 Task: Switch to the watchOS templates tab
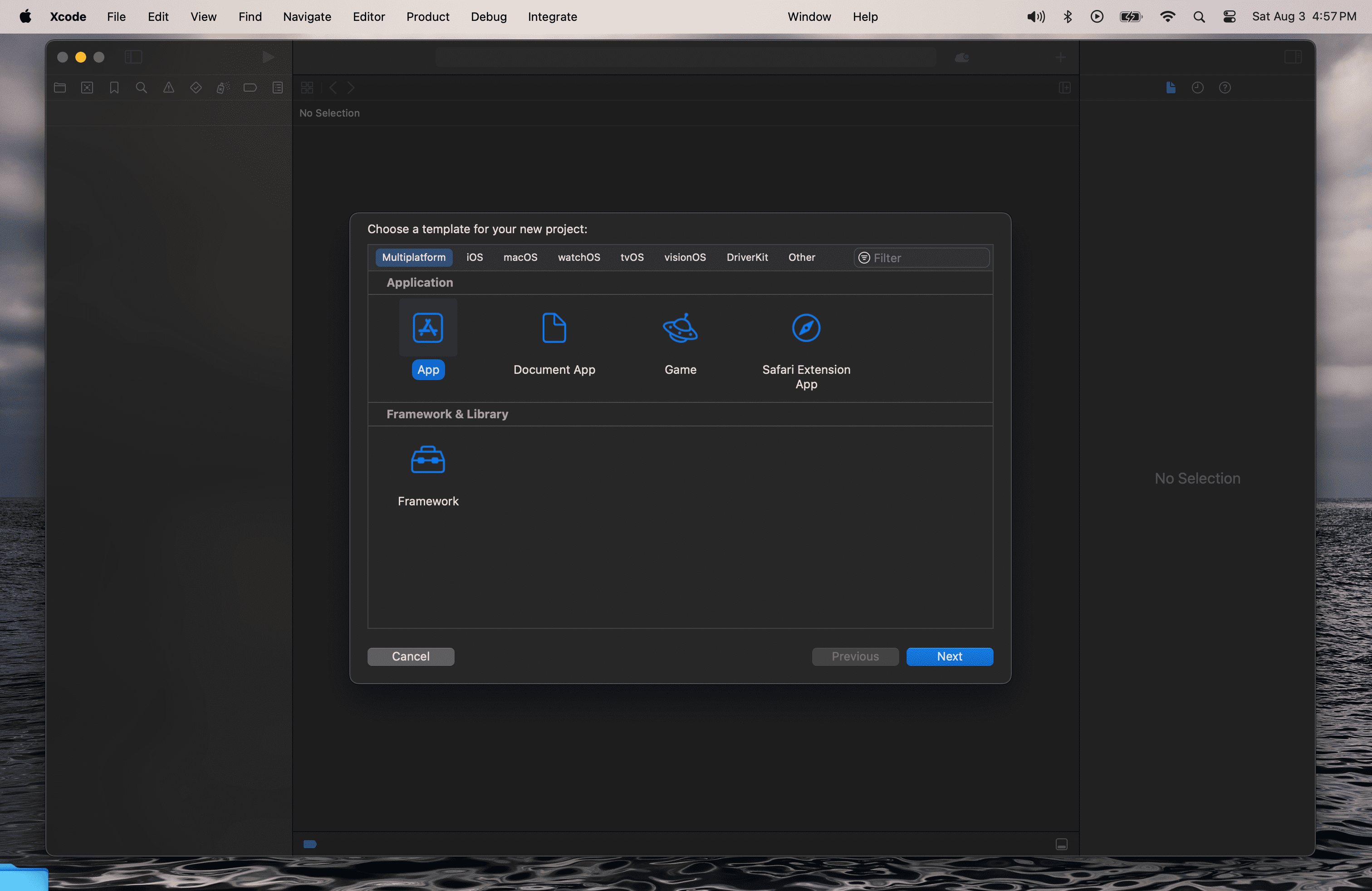(x=578, y=258)
